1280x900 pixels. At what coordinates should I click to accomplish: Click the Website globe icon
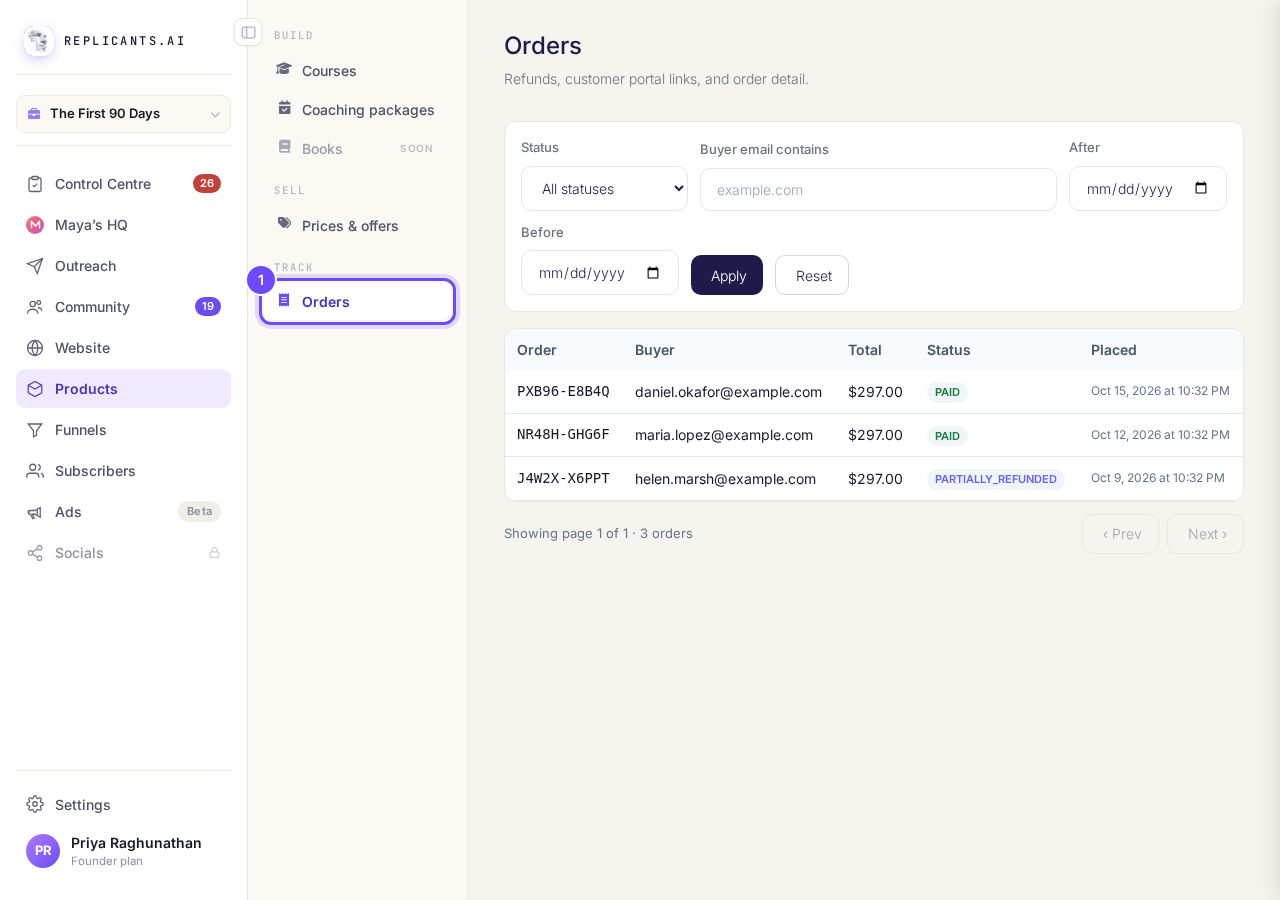click(35, 348)
